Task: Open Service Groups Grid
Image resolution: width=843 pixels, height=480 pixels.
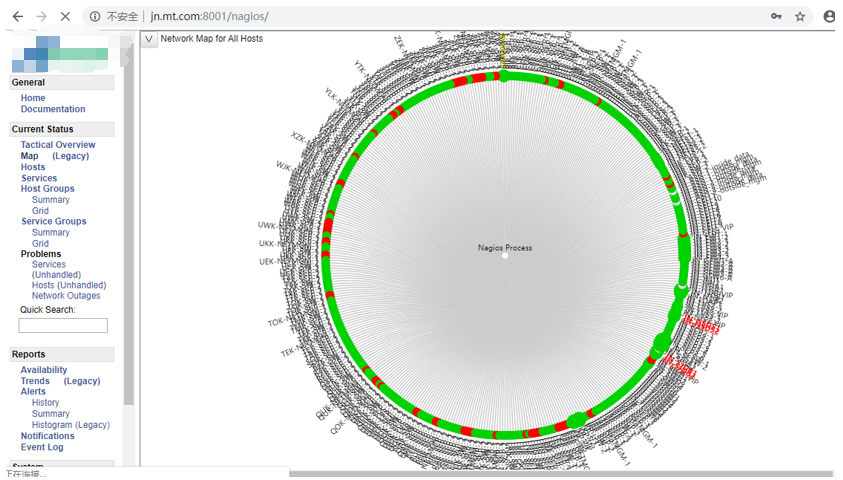Action: coord(40,243)
